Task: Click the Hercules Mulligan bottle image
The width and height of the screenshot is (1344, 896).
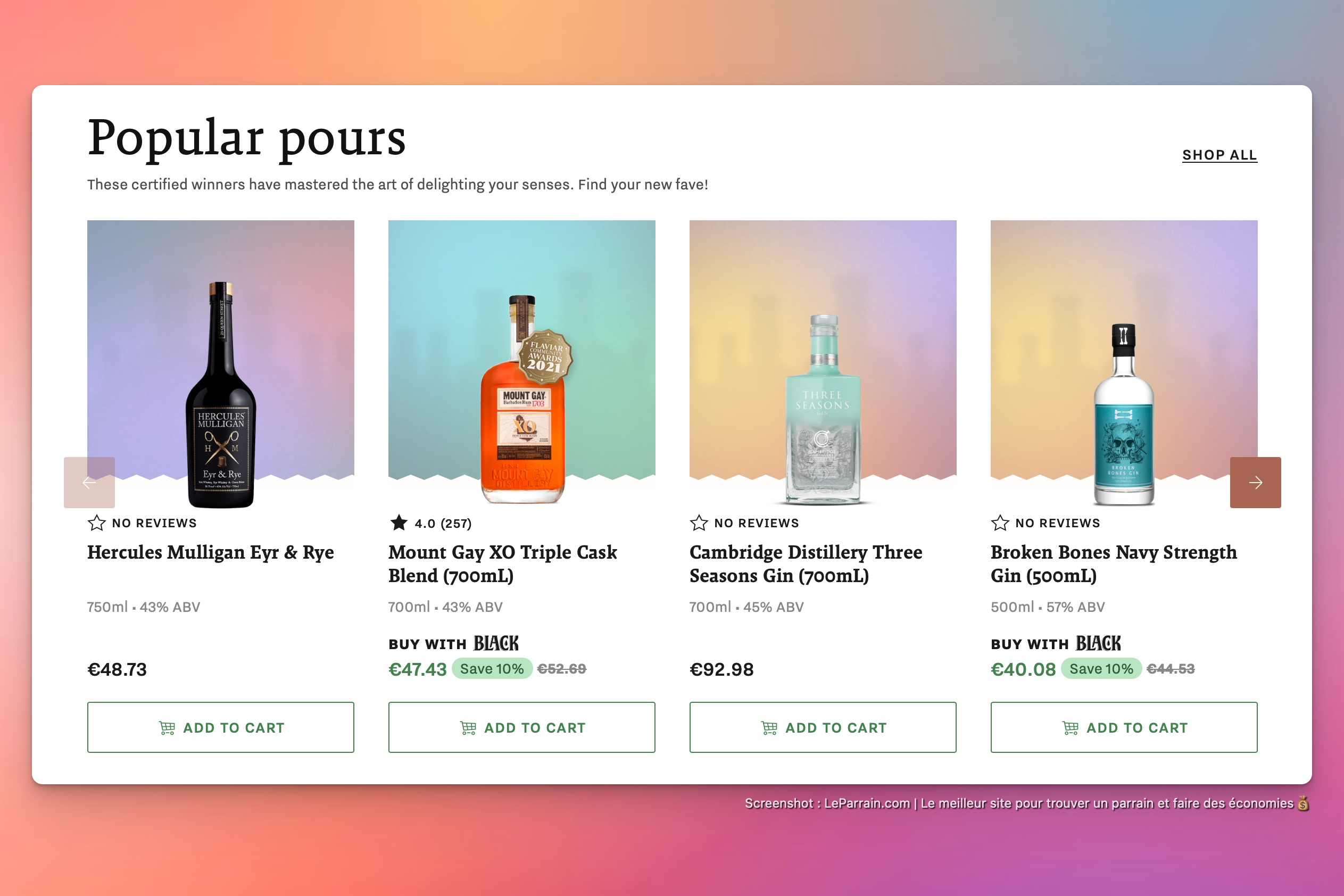Action: coord(221,394)
